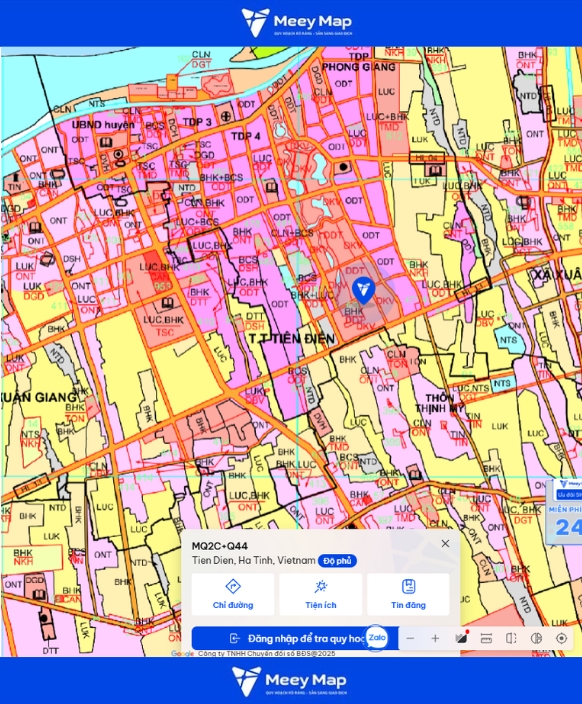Open the promotional banner at right edge
This screenshot has width=582, height=704.
[x=564, y=512]
